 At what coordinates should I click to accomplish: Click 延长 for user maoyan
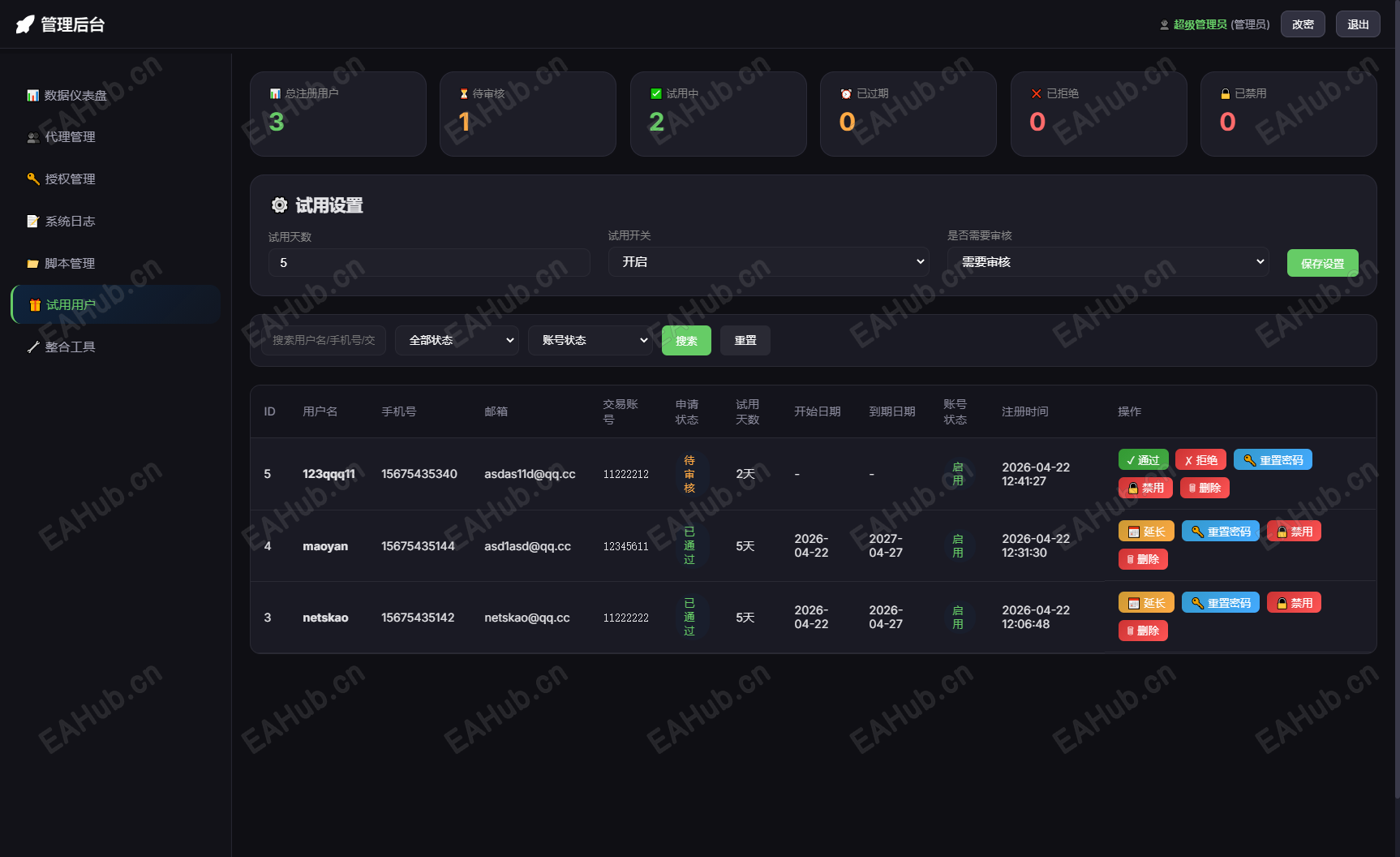point(1146,532)
